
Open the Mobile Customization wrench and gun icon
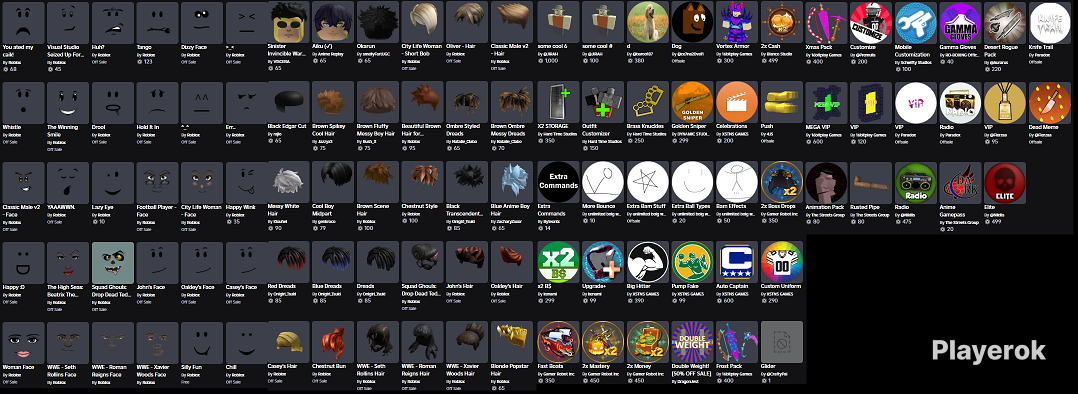tap(916, 23)
